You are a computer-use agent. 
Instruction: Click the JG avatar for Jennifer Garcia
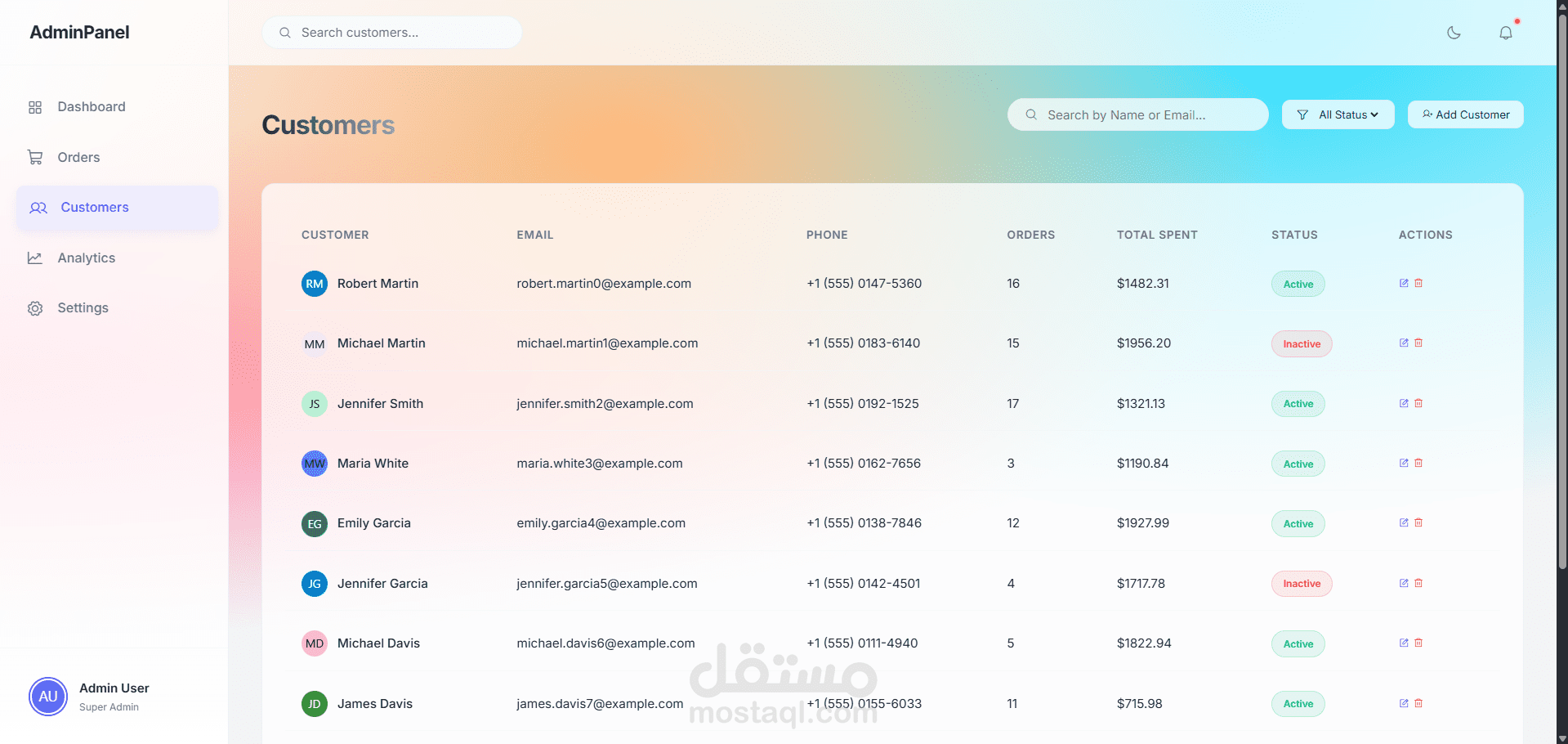pyautogui.click(x=315, y=584)
